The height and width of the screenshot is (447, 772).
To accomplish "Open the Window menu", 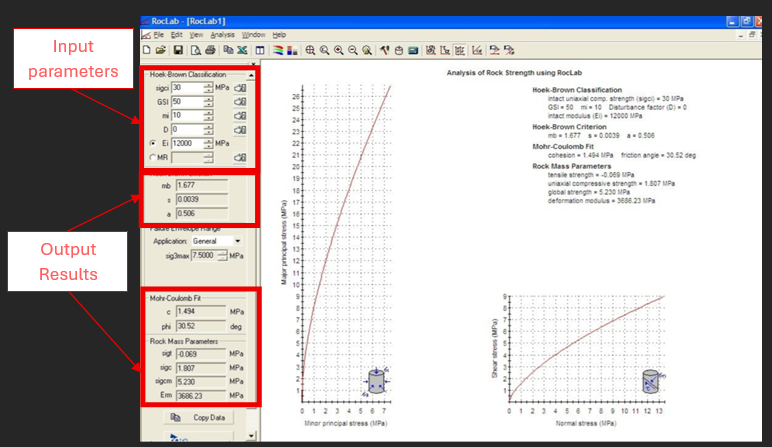I will click(x=254, y=35).
